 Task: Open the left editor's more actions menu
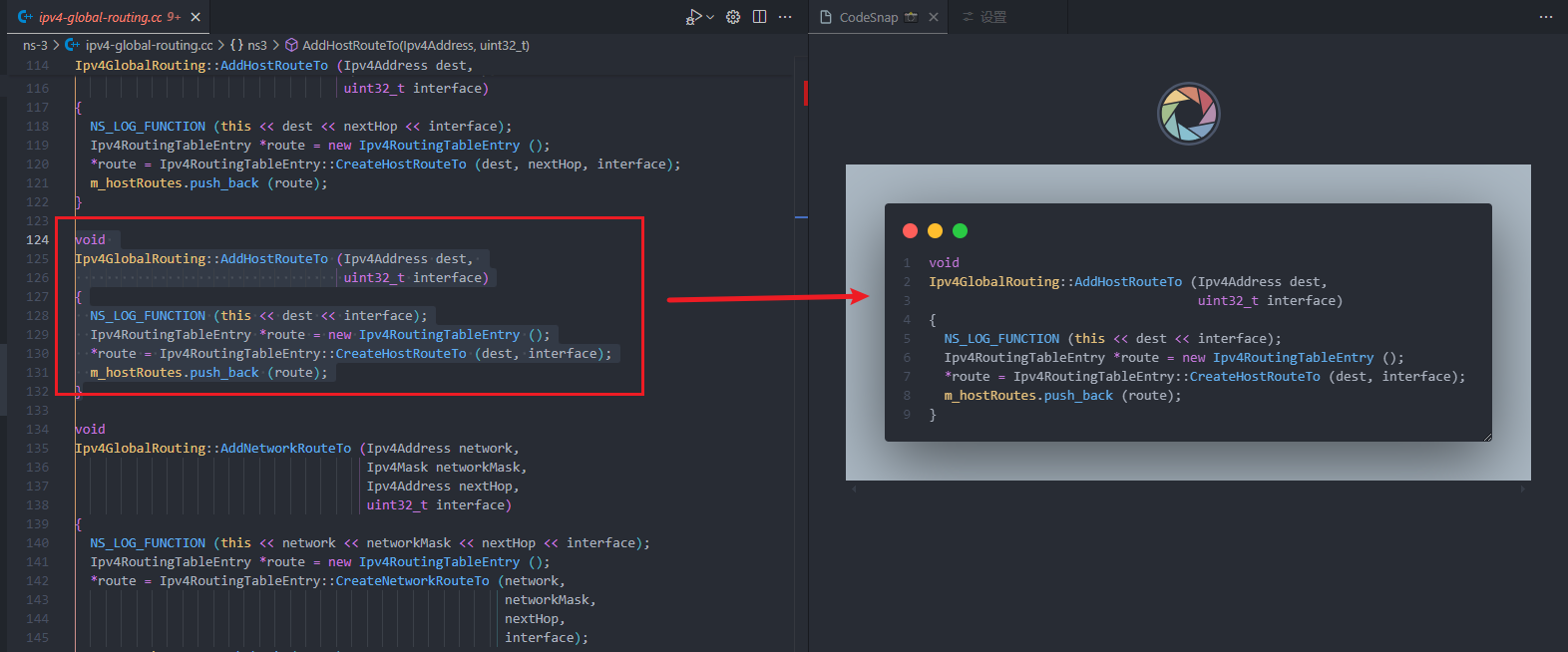tap(786, 17)
